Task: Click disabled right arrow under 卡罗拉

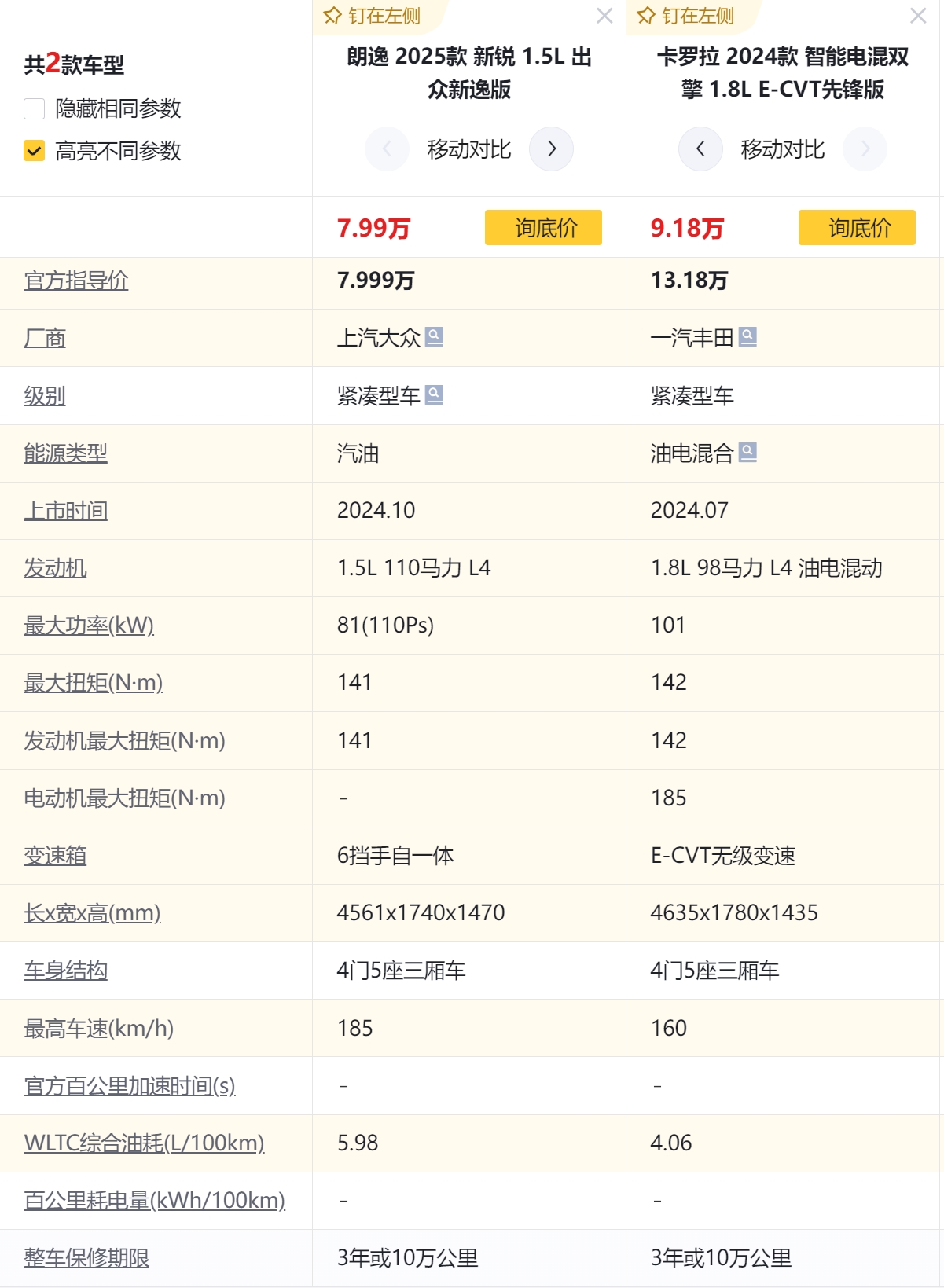Action: (865, 149)
